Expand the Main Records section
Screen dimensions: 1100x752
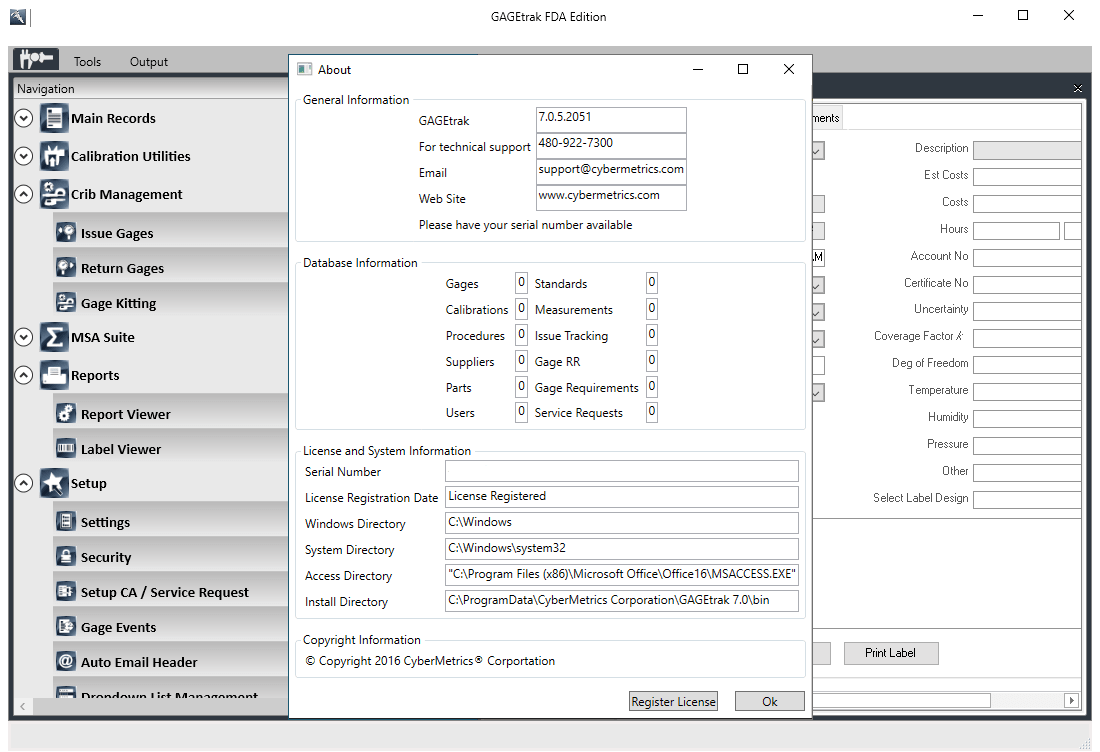24,119
